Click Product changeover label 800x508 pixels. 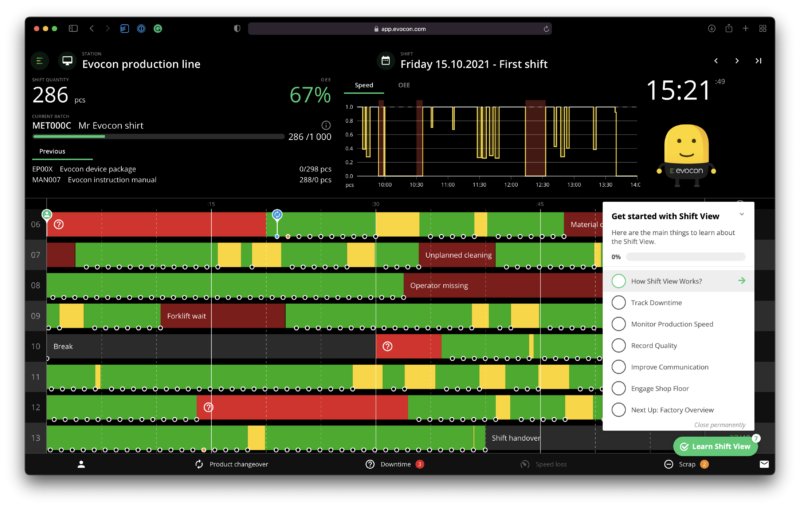[239, 464]
